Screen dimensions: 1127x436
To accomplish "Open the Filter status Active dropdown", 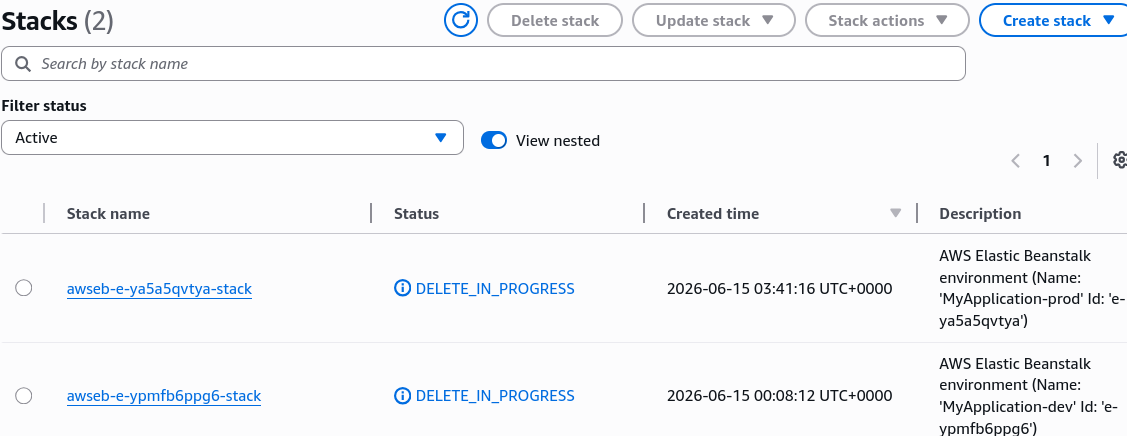I will pos(232,137).
